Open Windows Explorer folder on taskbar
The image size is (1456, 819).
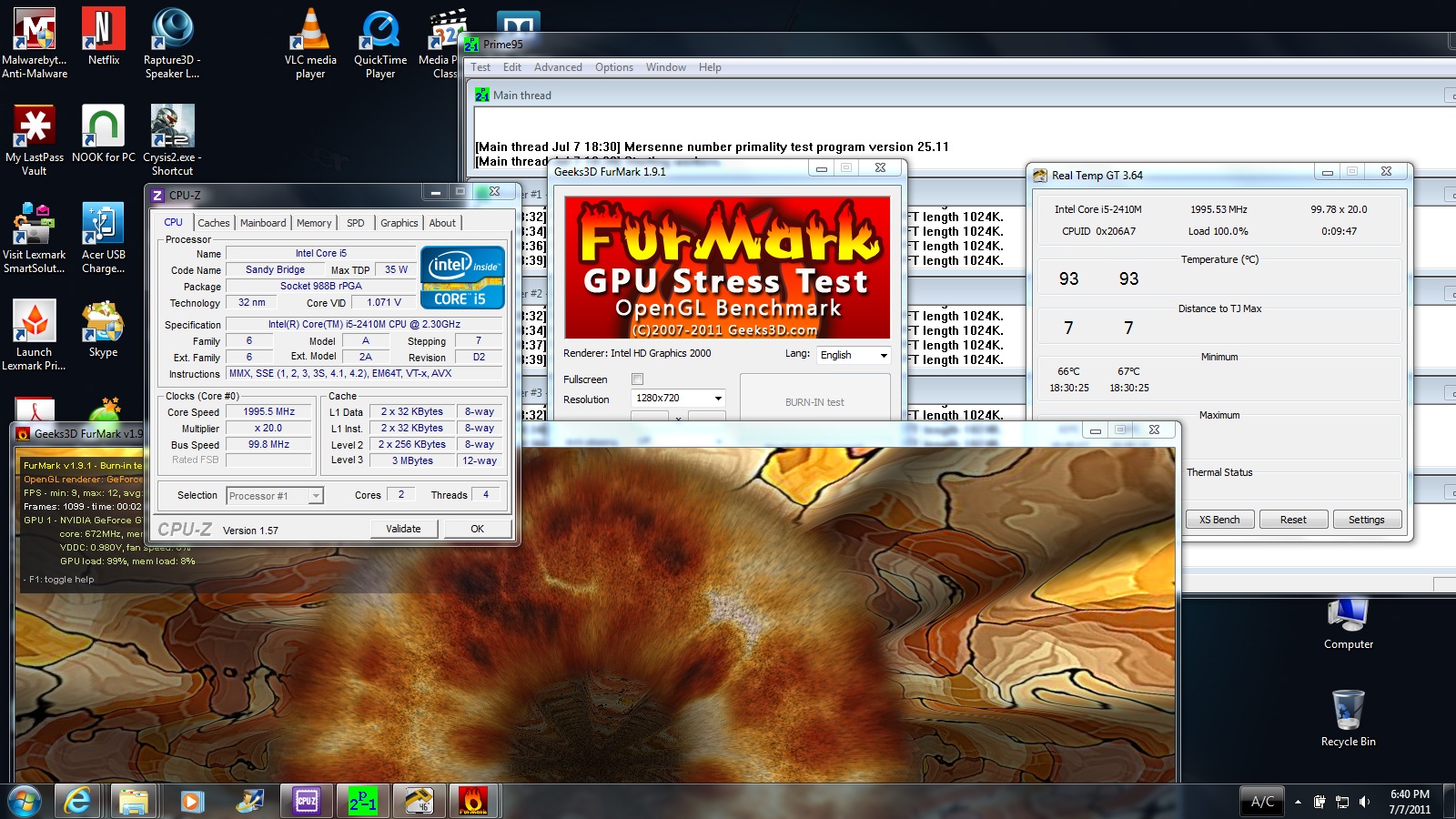(134, 801)
